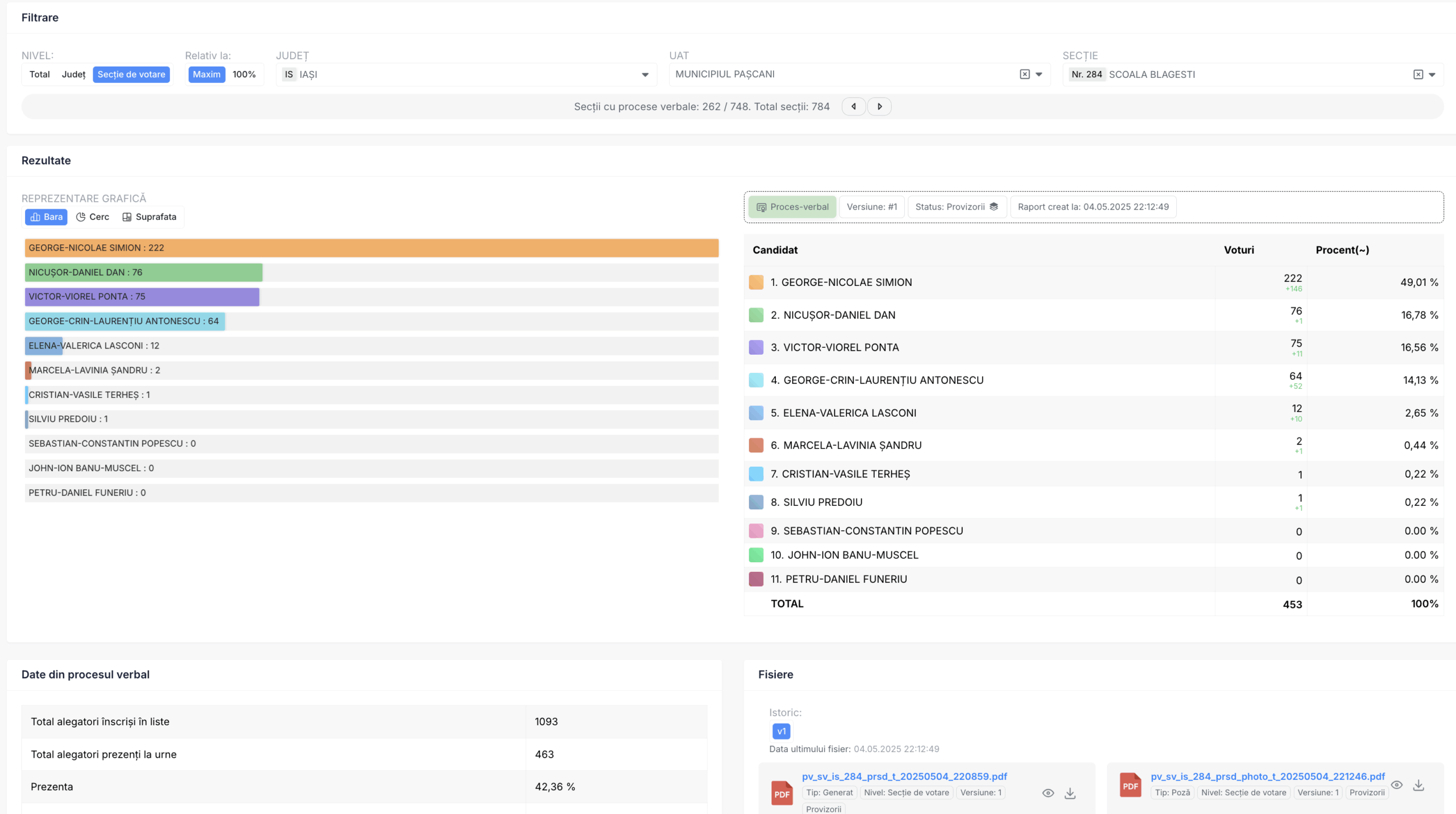Open the Județ dropdown
1456x814 pixels.
click(645, 74)
